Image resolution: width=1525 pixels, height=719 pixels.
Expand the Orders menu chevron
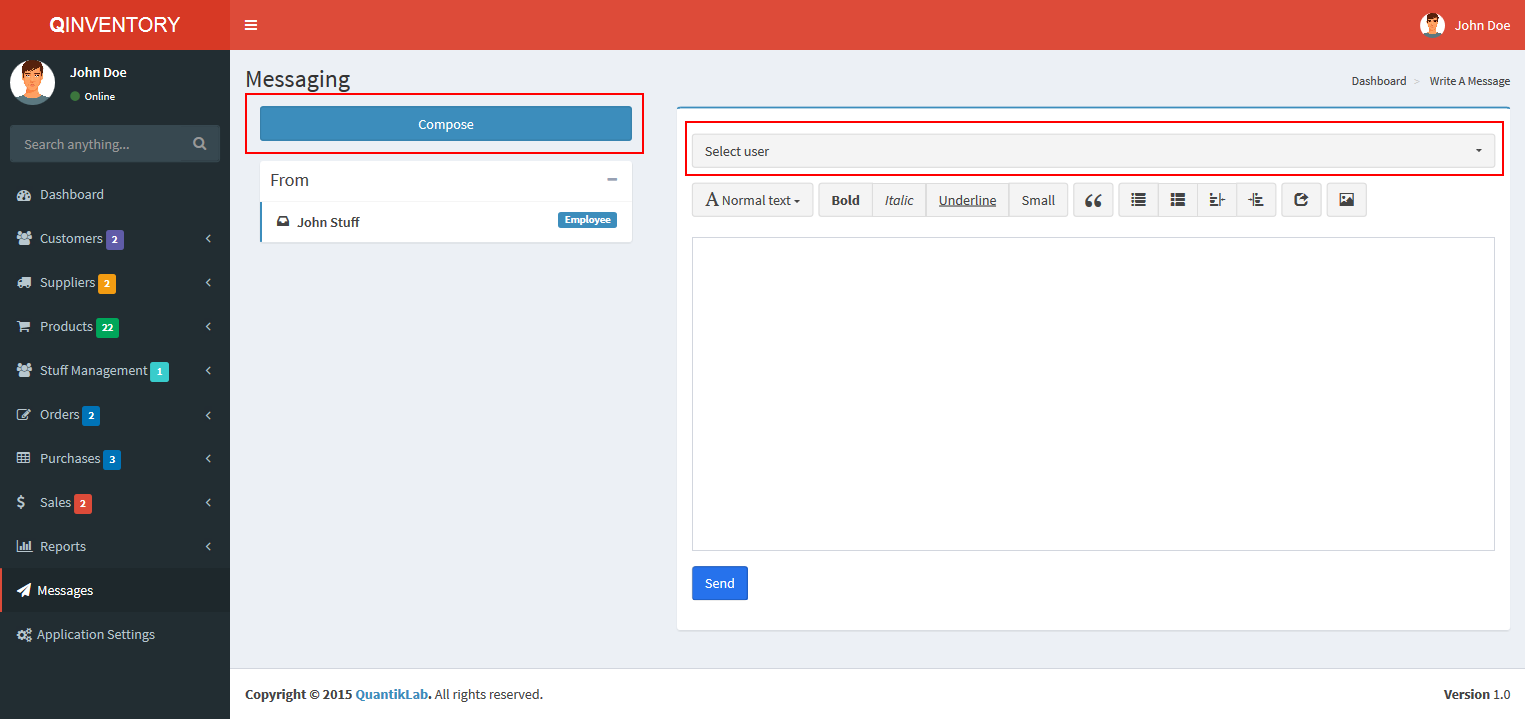[x=208, y=415]
